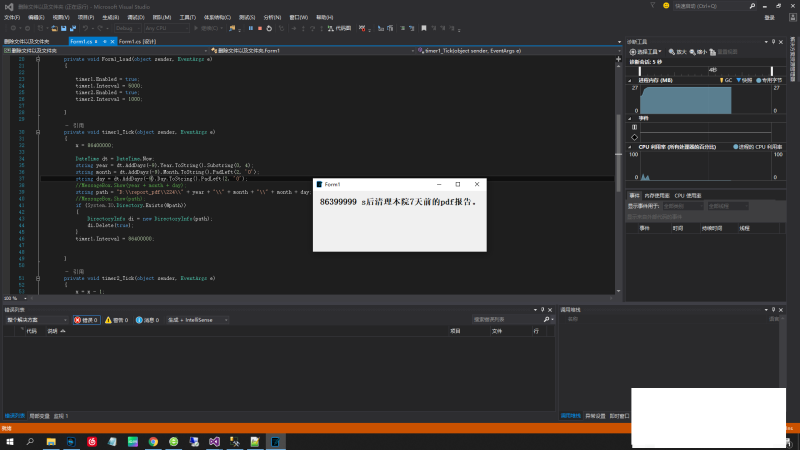Toggle the Errors 0 filter button
This screenshot has height=450, width=800.
[x=86, y=320]
